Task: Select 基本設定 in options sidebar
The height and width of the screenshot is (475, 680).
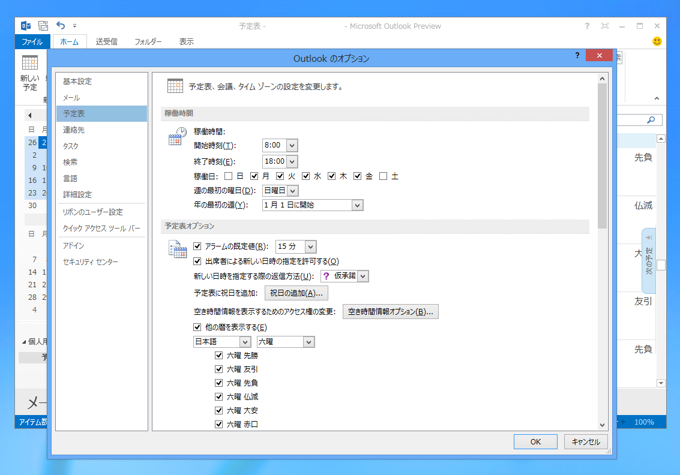Action: [101, 82]
